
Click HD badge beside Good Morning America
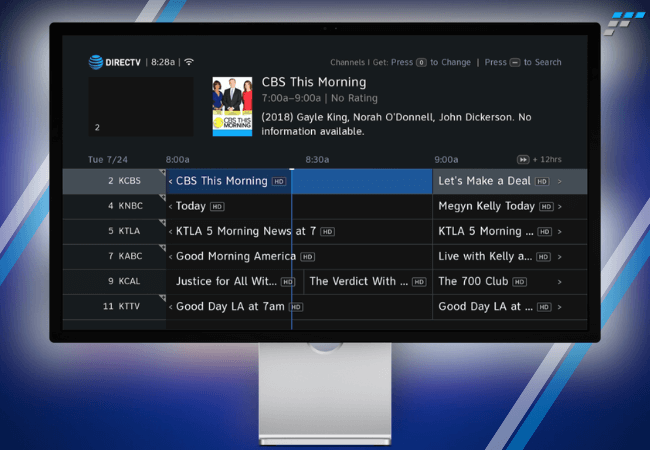pyautogui.click(x=308, y=257)
